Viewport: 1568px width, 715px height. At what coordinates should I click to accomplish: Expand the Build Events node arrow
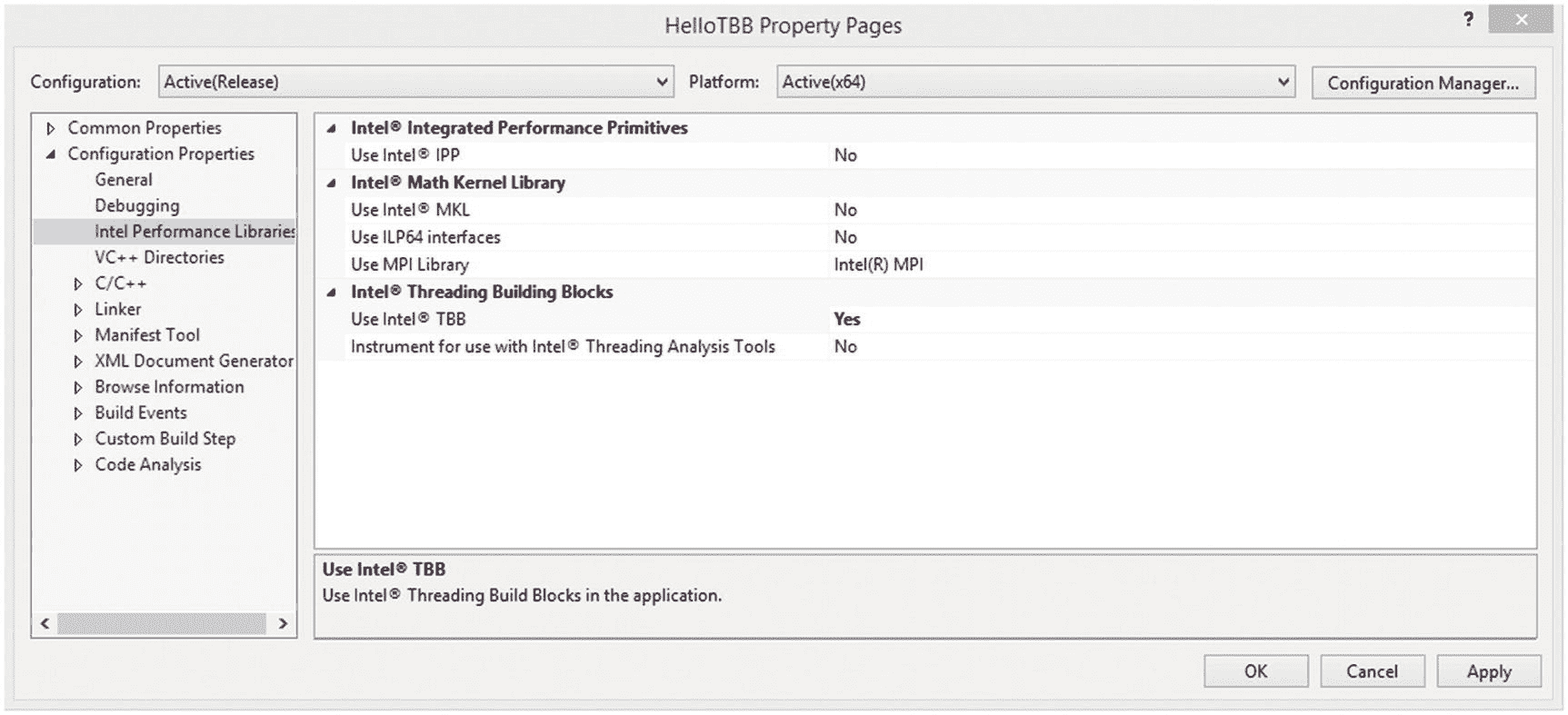[78, 413]
